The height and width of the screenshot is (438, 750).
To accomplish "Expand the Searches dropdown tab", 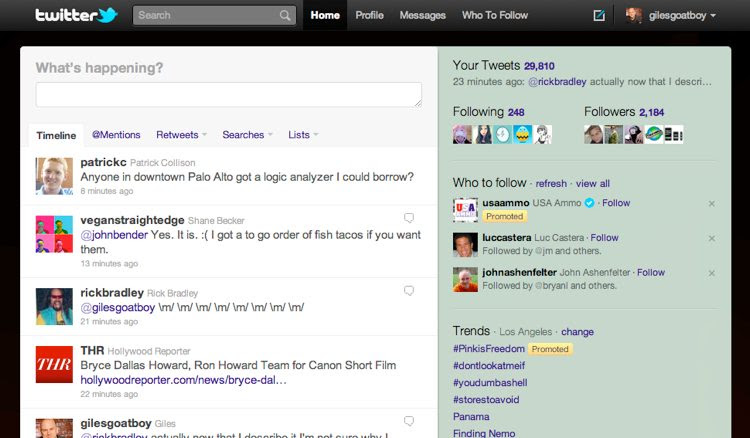I will tap(247, 135).
